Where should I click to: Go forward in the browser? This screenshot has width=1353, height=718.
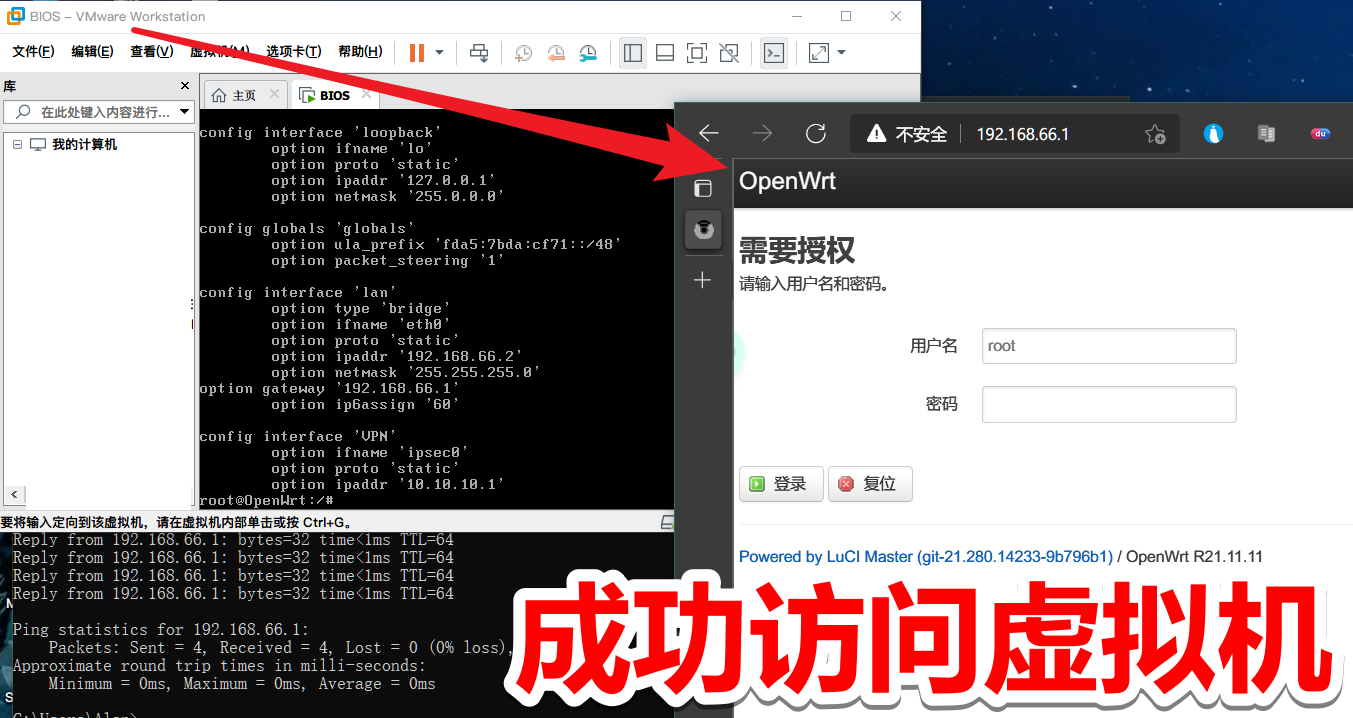762,134
